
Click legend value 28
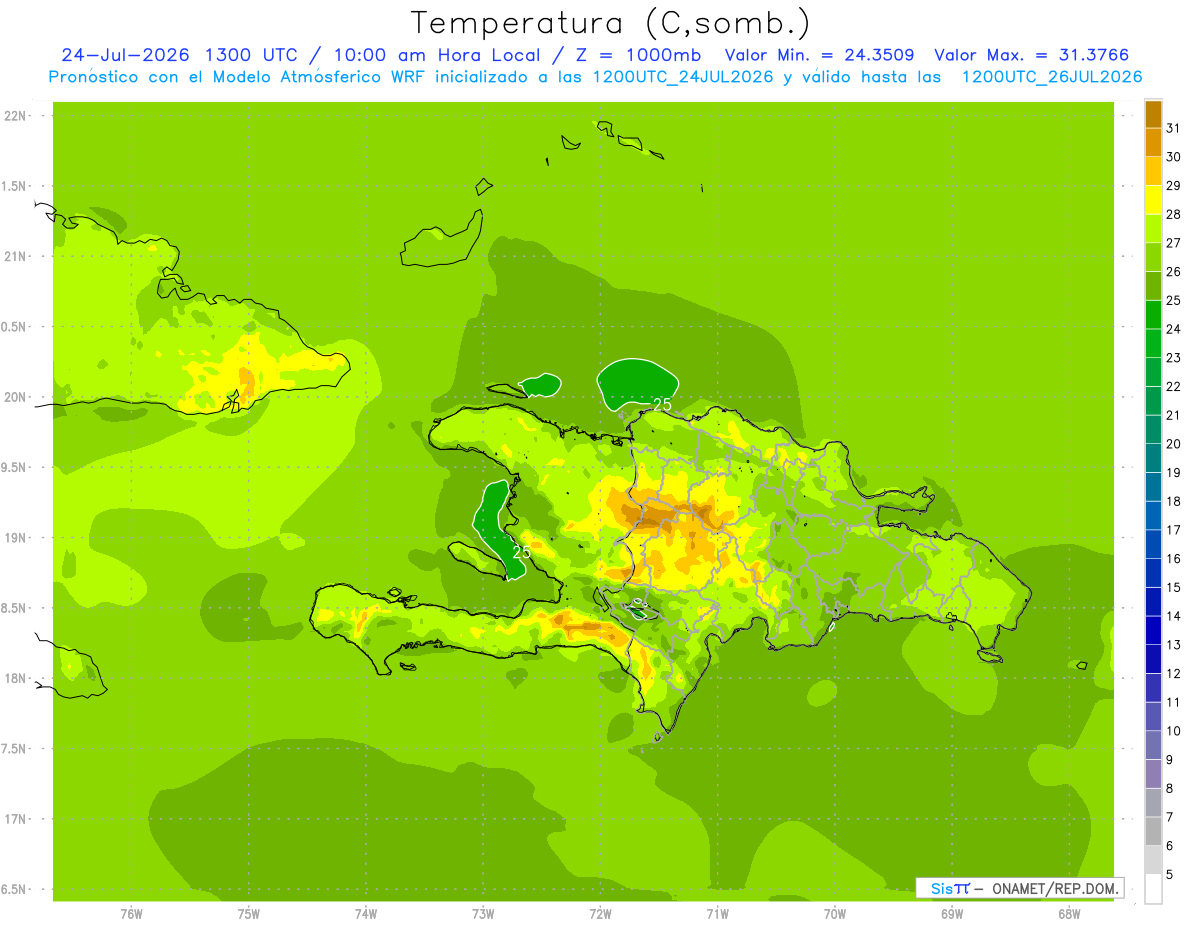[1174, 214]
